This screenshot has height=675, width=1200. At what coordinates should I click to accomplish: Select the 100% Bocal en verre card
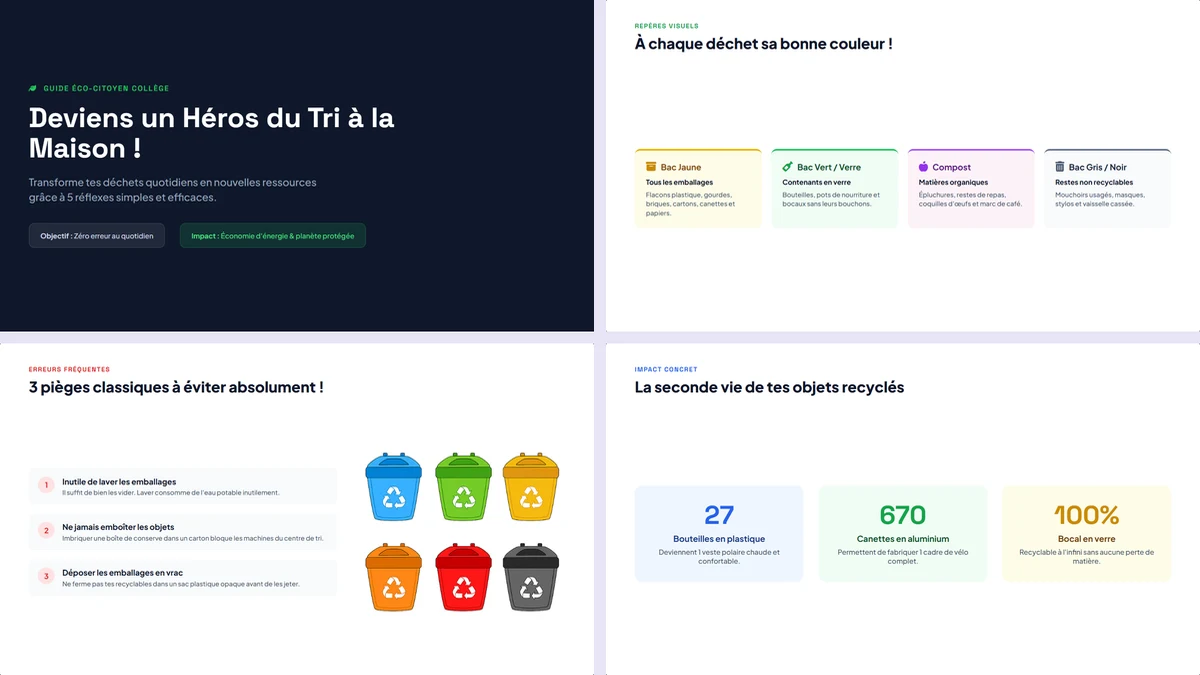pyautogui.click(x=1087, y=534)
